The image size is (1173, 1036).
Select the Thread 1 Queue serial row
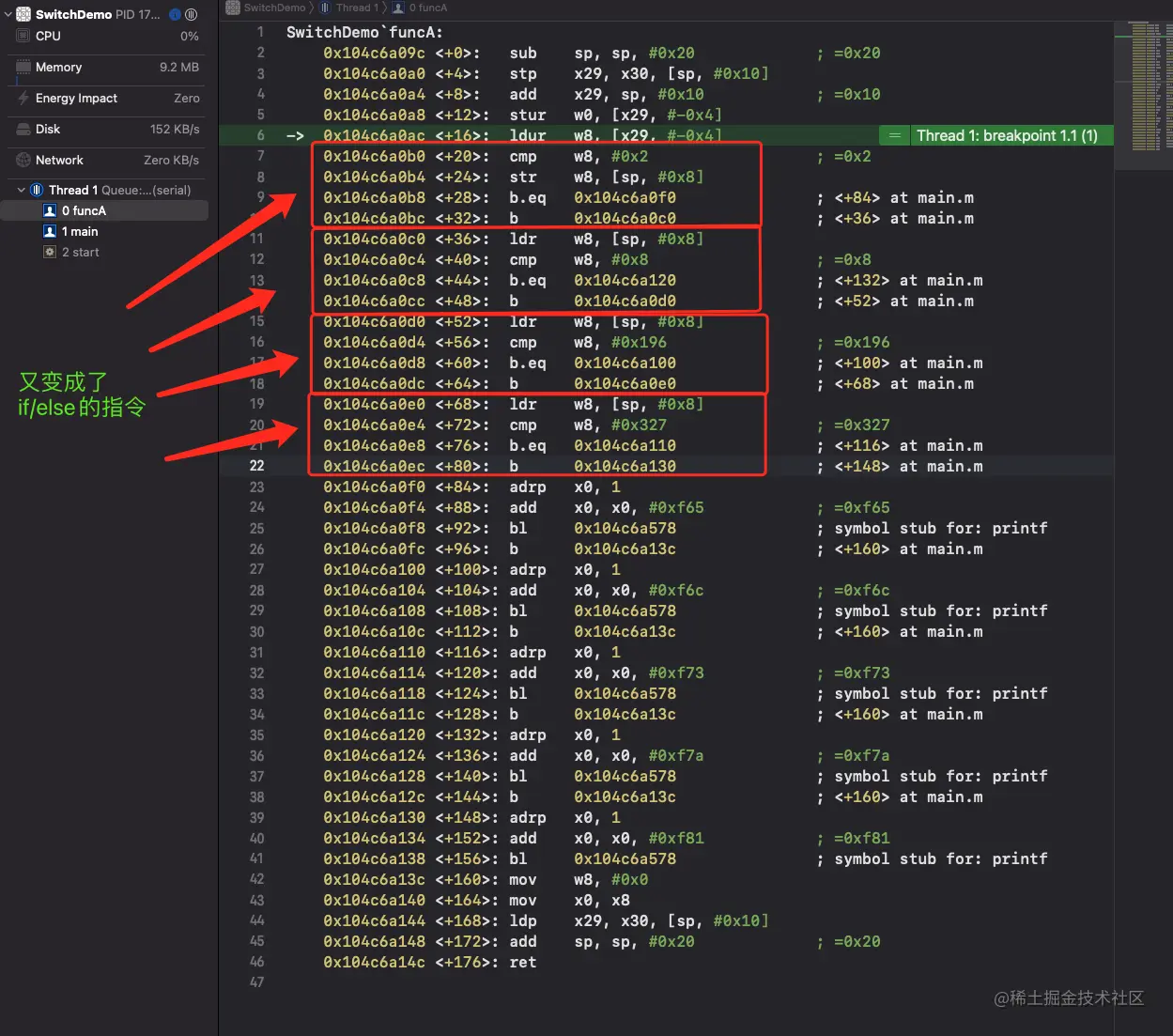coord(104,190)
